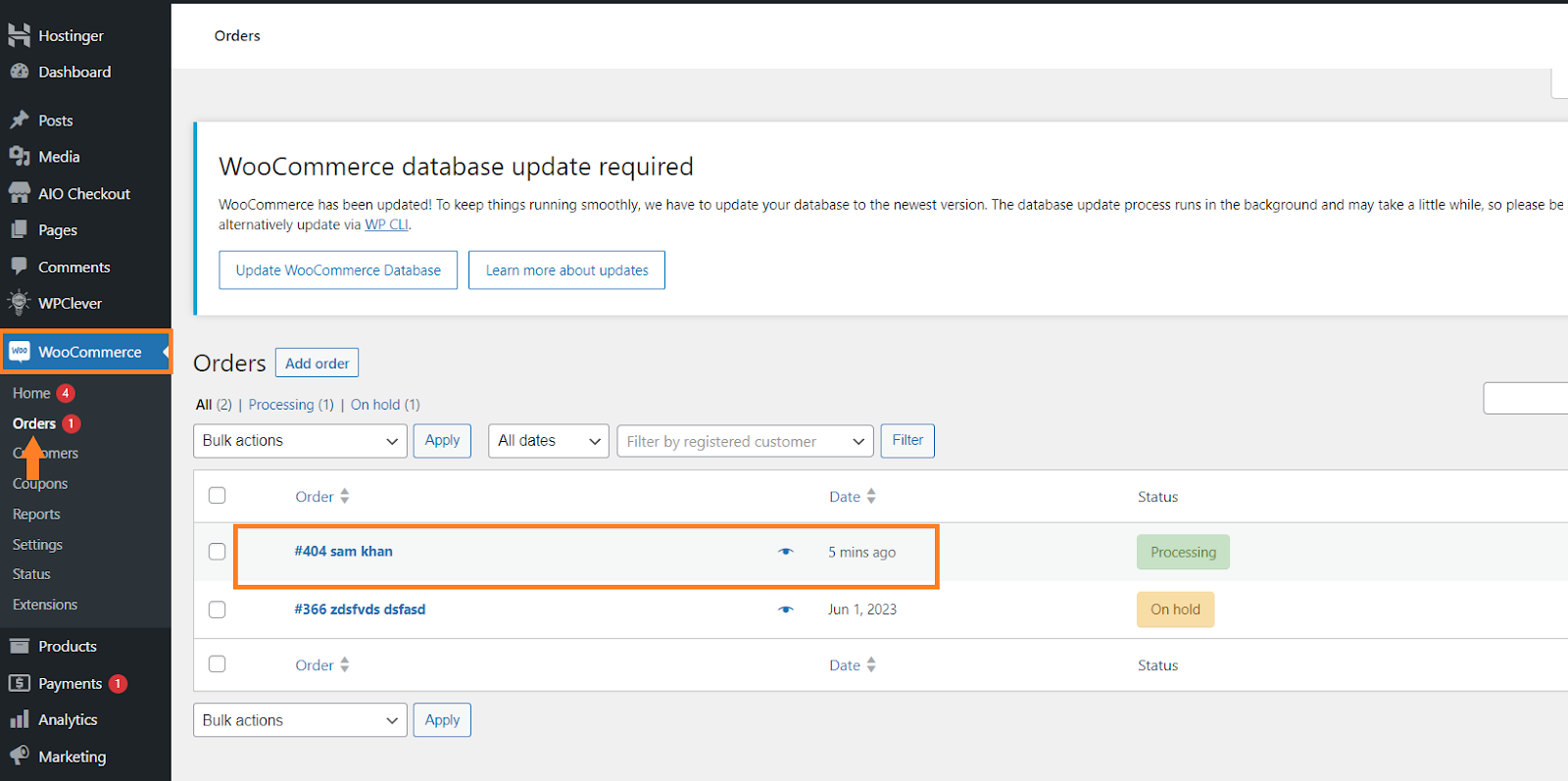
Task: Check select-all box in table header
Action: (x=218, y=496)
